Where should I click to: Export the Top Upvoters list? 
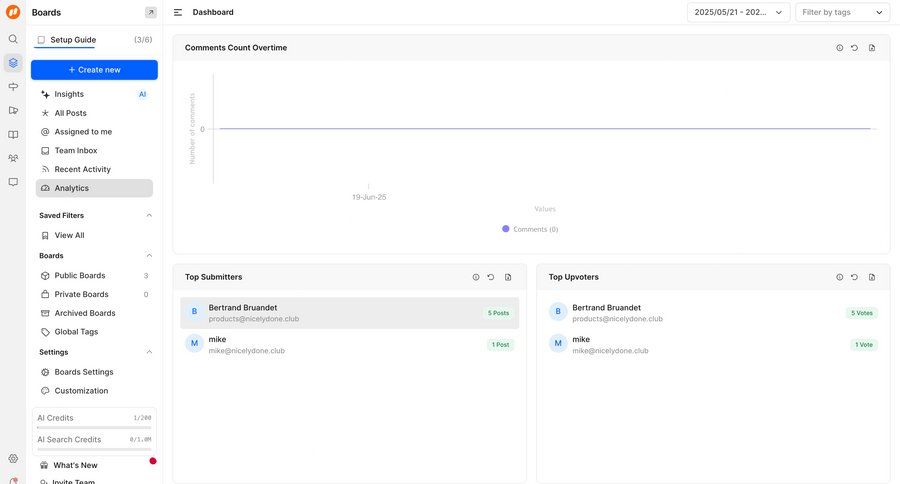point(872,277)
